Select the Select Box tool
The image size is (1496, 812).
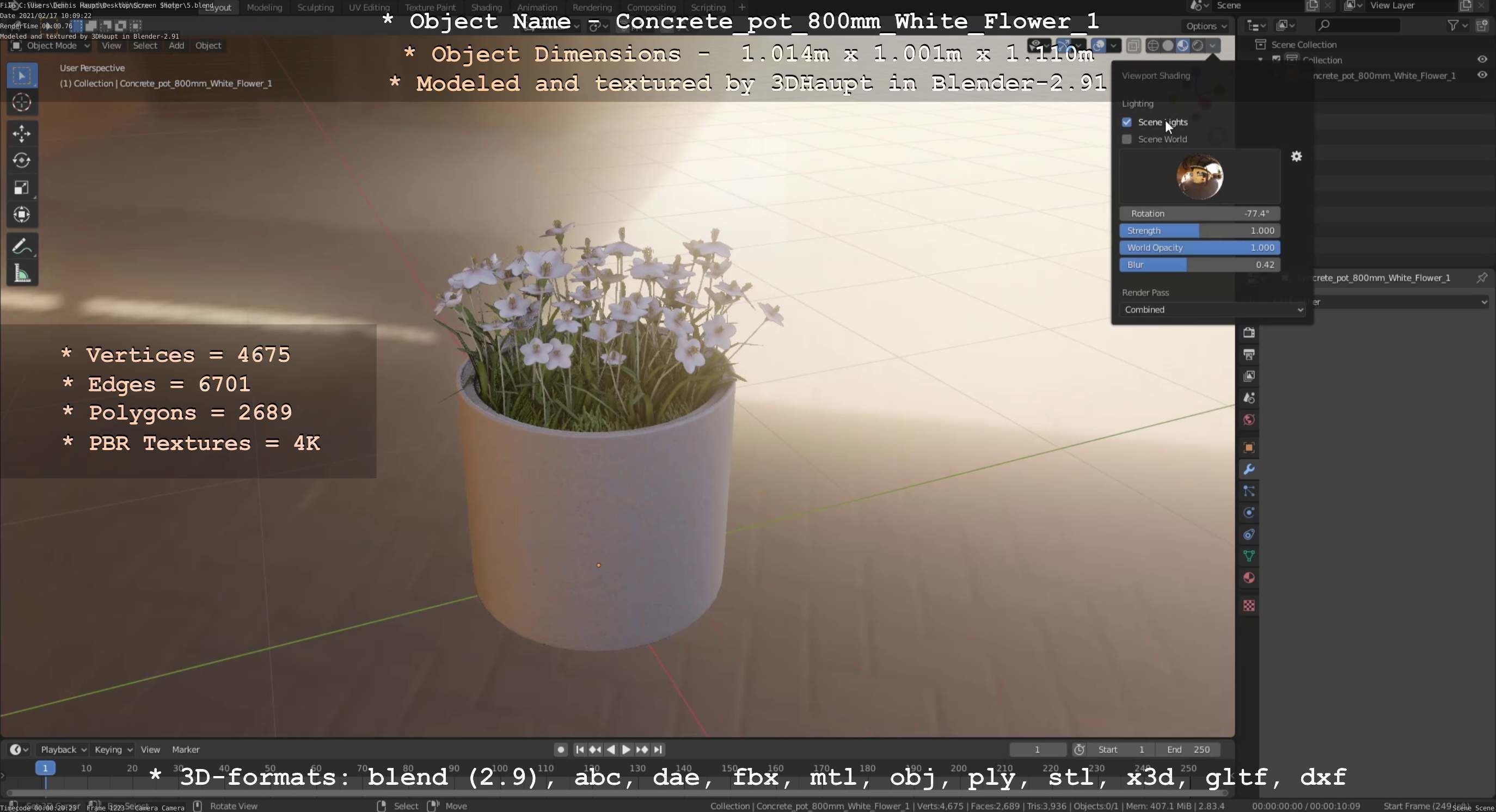point(22,76)
